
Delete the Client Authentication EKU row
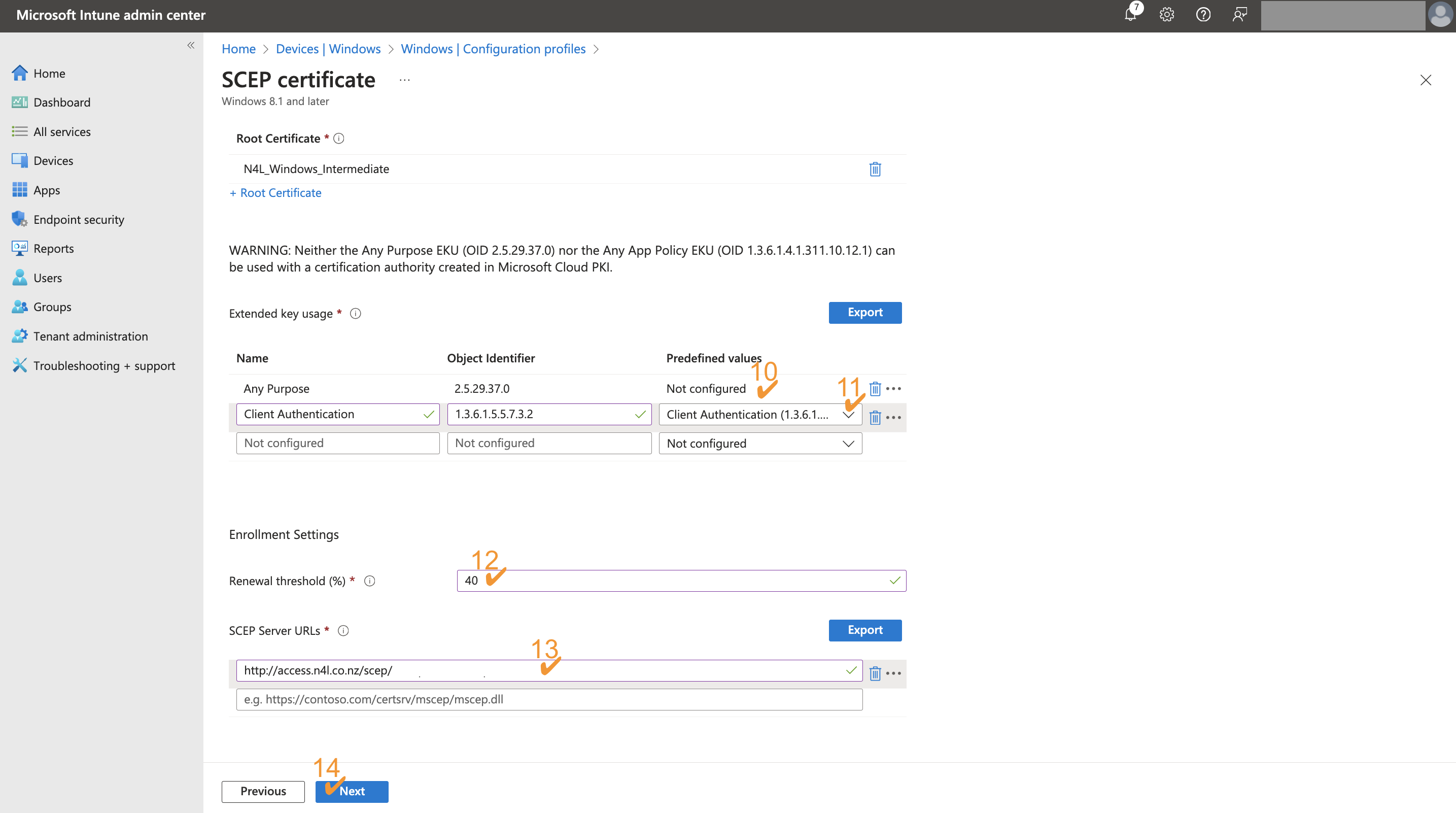[x=875, y=417]
